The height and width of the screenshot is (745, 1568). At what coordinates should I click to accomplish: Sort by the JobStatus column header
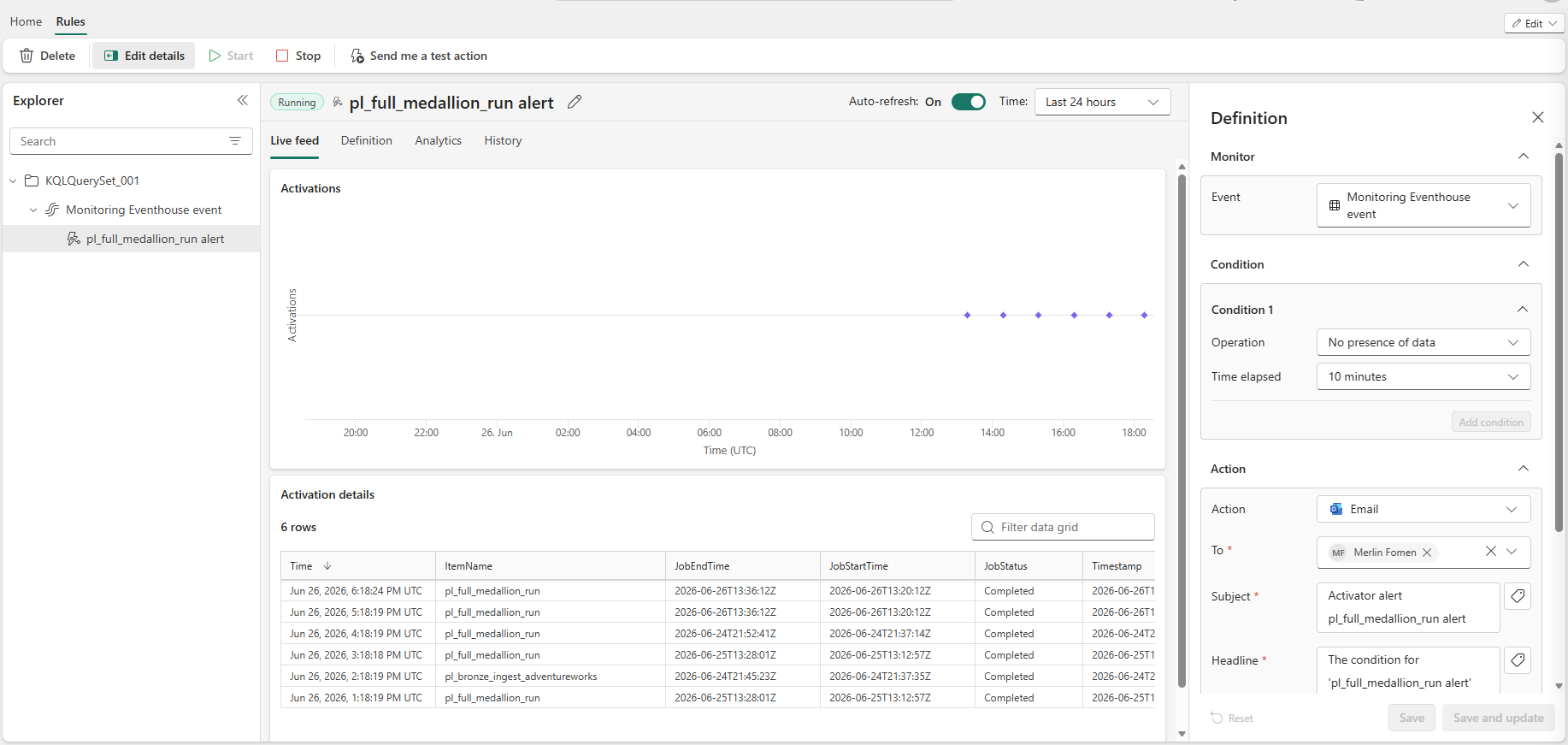point(1029,566)
